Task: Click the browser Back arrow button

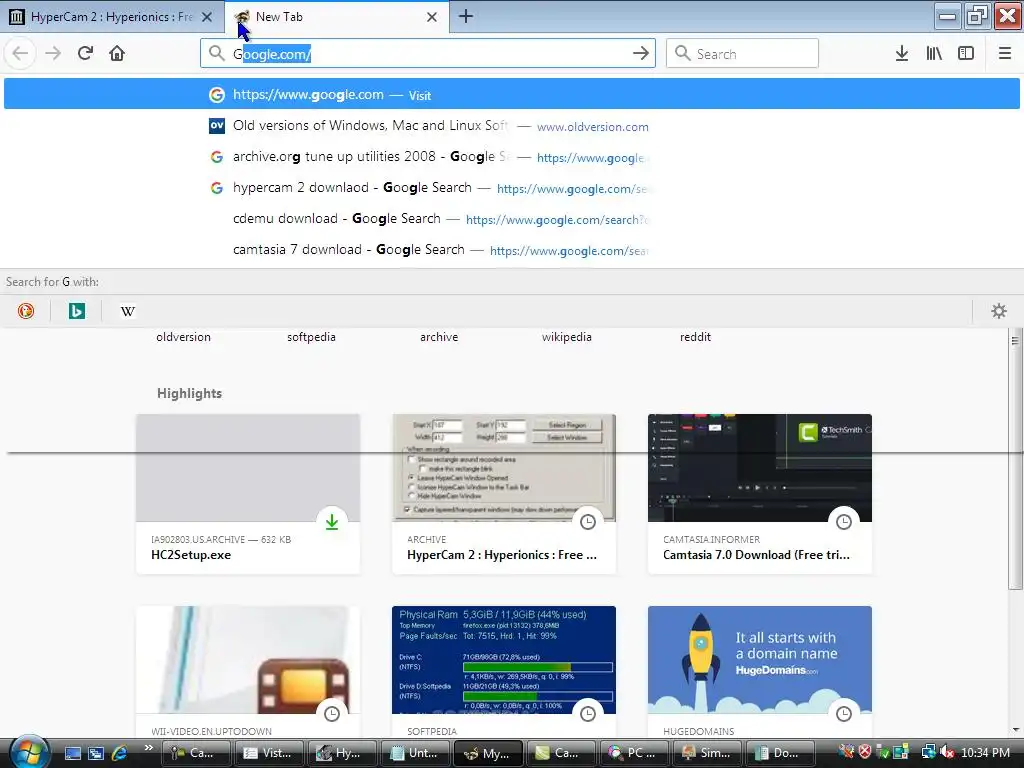Action: click(x=20, y=53)
